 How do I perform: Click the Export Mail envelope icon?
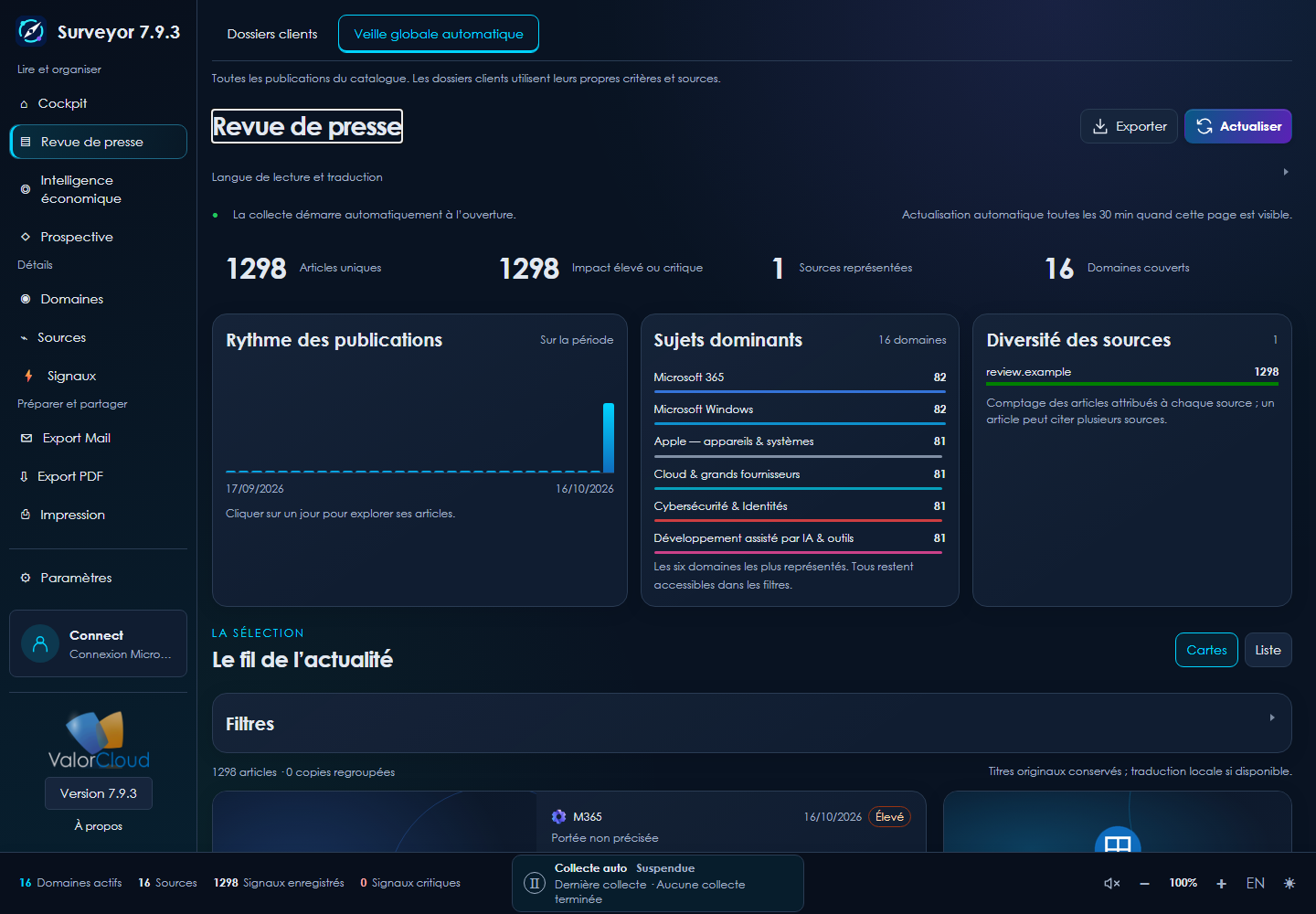(x=27, y=439)
